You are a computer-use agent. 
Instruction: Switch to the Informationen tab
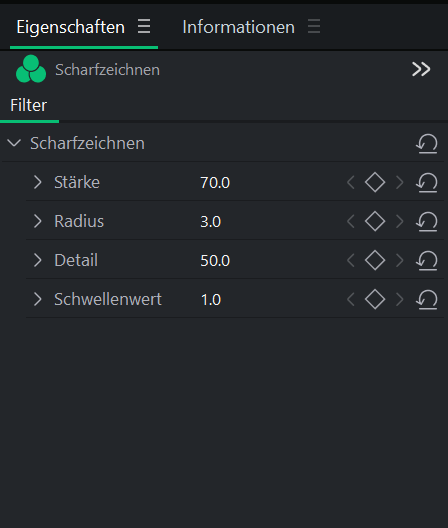click(238, 27)
